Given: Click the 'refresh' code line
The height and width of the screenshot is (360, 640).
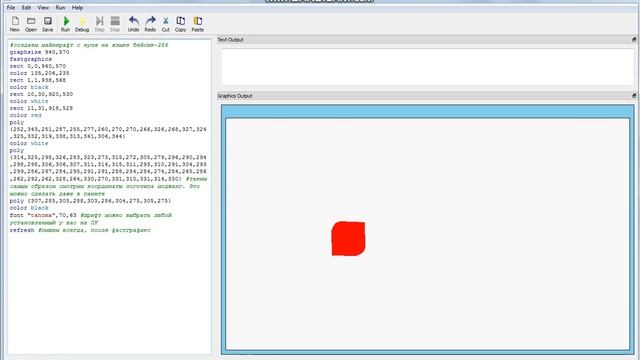Looking at the screenshot, I should point(80,230).
